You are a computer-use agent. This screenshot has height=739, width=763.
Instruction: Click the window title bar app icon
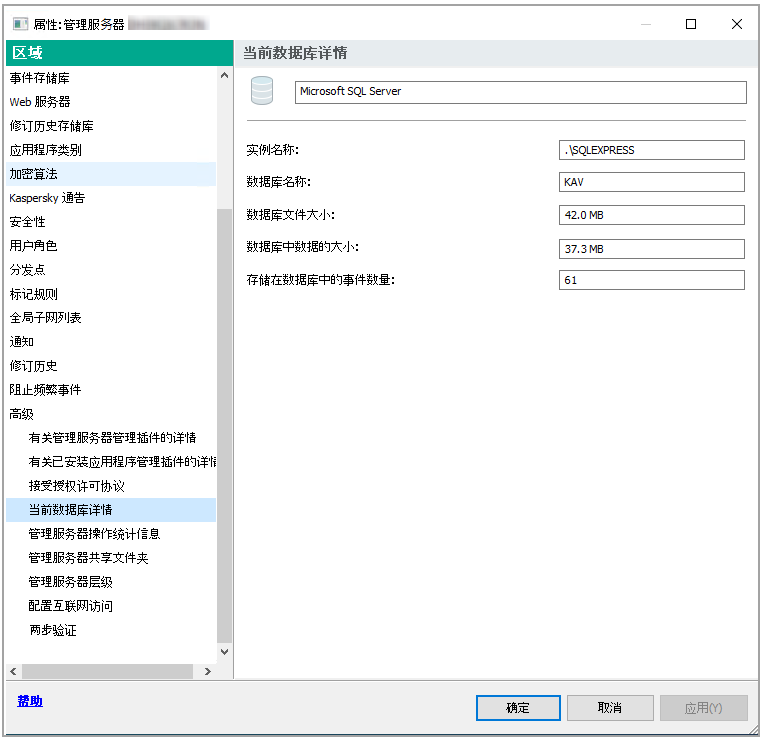[20, 24]
